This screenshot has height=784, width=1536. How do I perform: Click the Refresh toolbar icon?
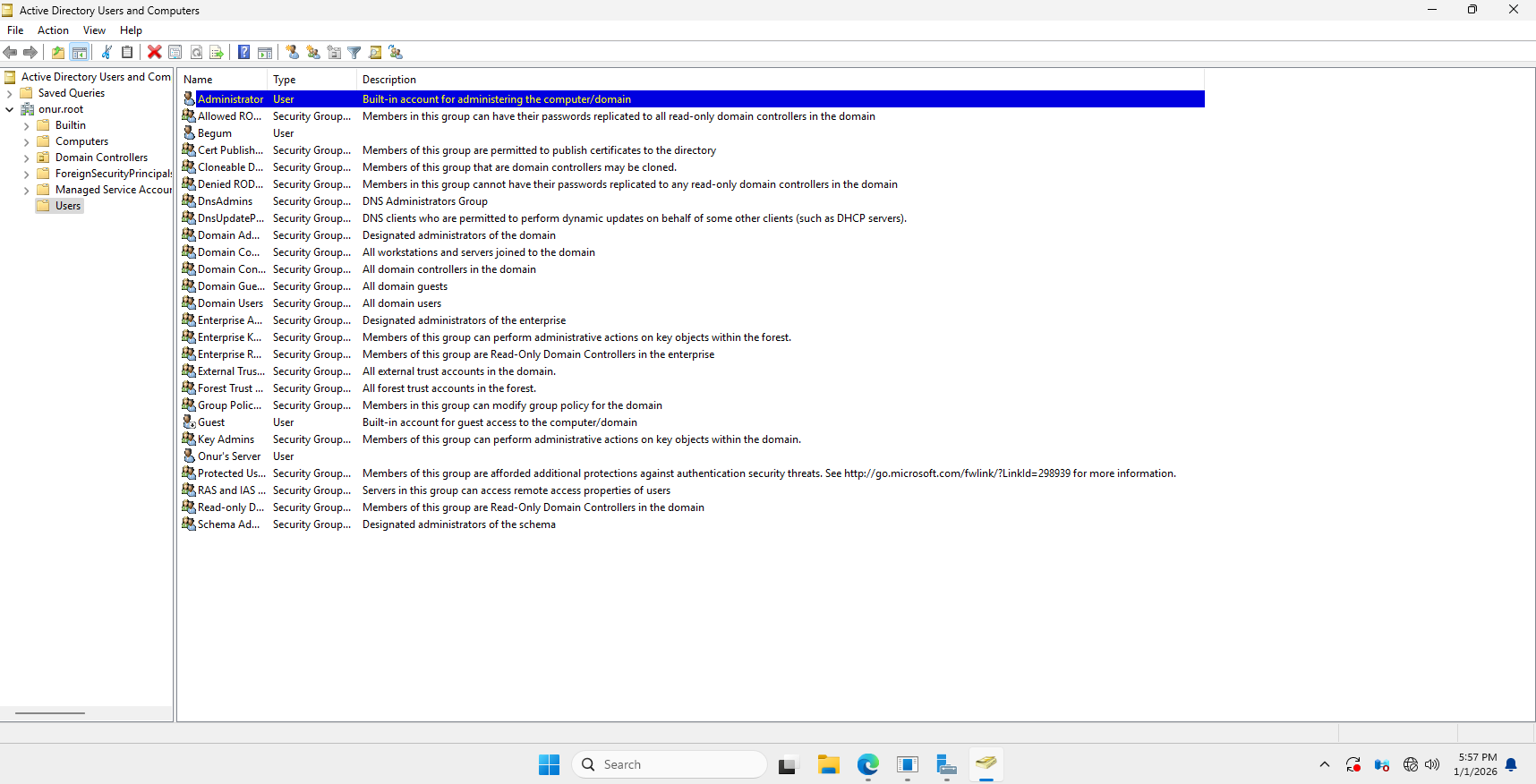(196, 53)
